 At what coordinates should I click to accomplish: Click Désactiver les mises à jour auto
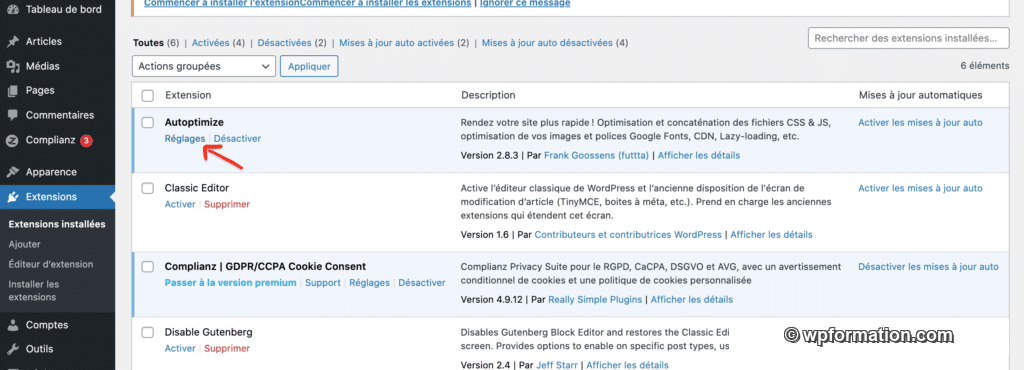coord(928,267)
